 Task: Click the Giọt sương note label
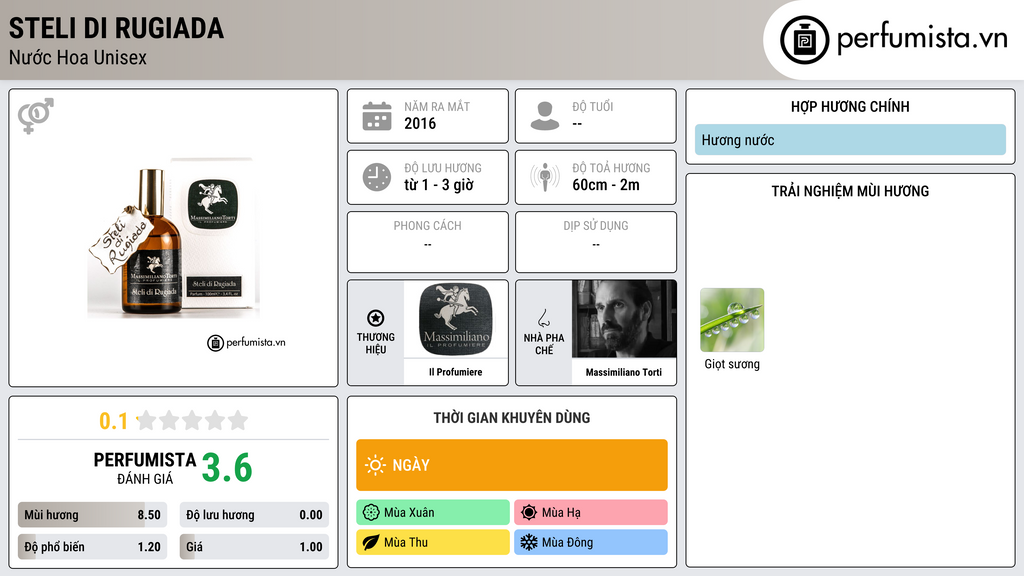pos(732,364)
